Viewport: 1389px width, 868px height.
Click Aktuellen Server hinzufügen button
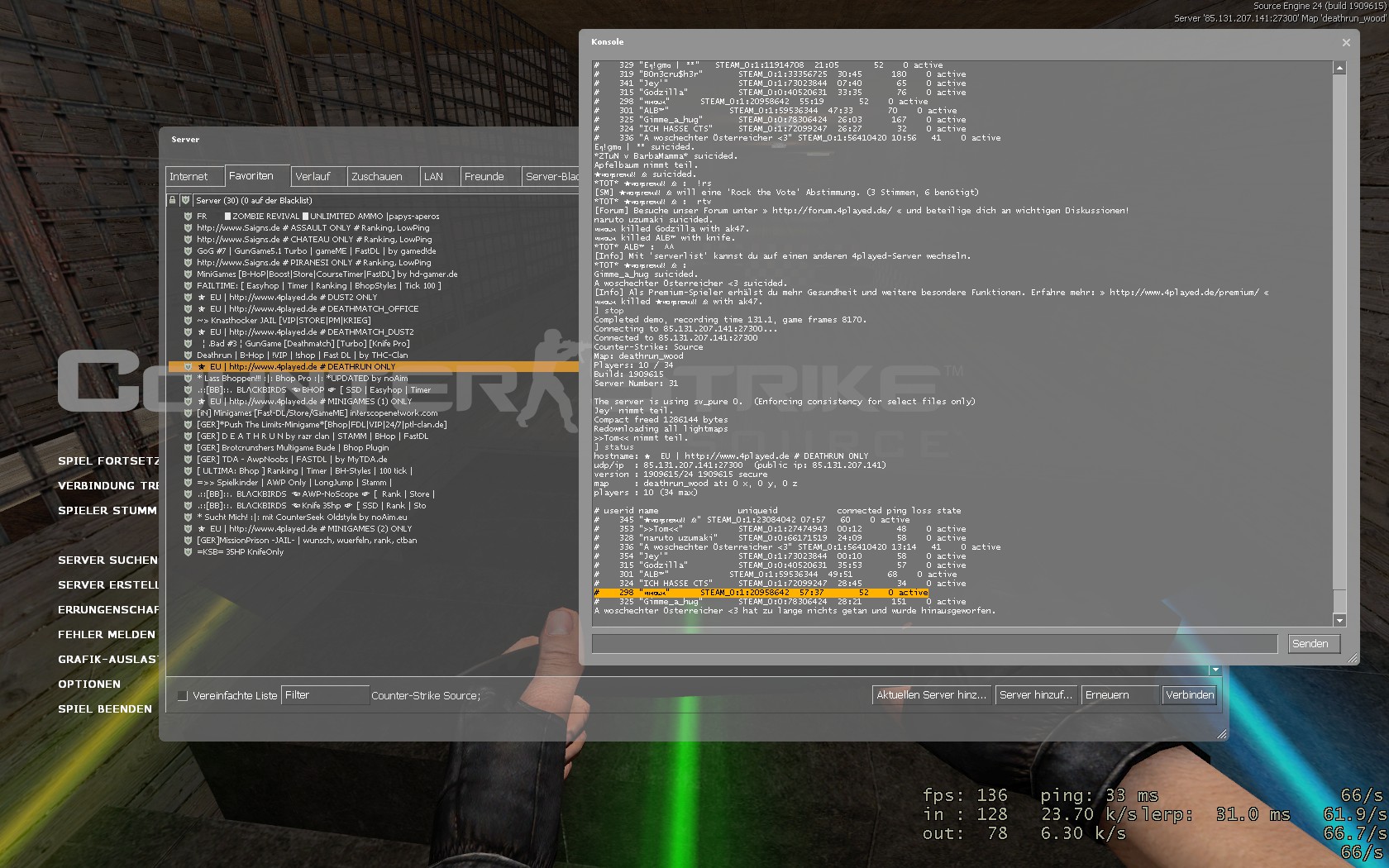click(x=932, y=695)
